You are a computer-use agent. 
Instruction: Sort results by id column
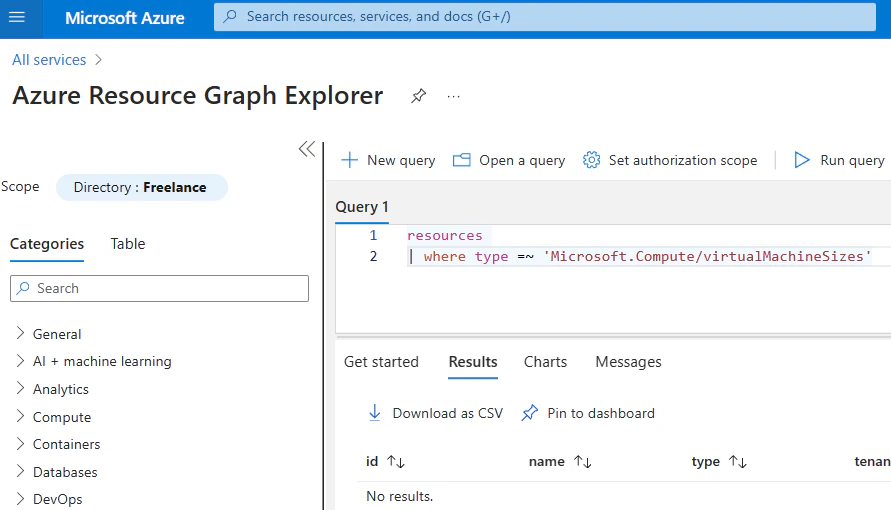[385, 462]
